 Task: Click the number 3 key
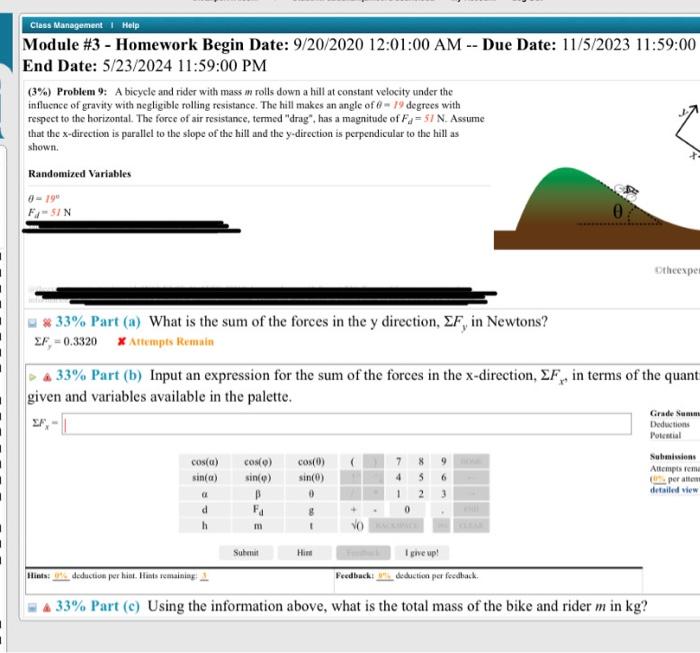coord(443,494)
